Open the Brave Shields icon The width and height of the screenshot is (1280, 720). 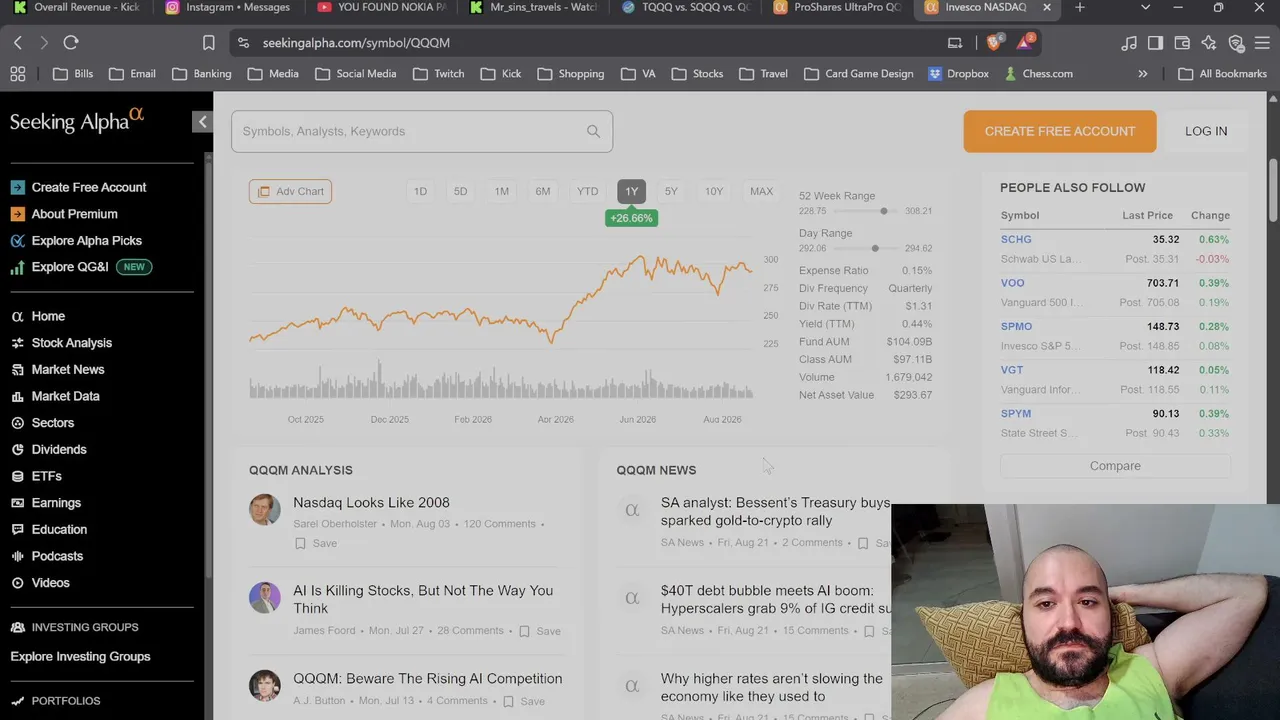(994, 42)
